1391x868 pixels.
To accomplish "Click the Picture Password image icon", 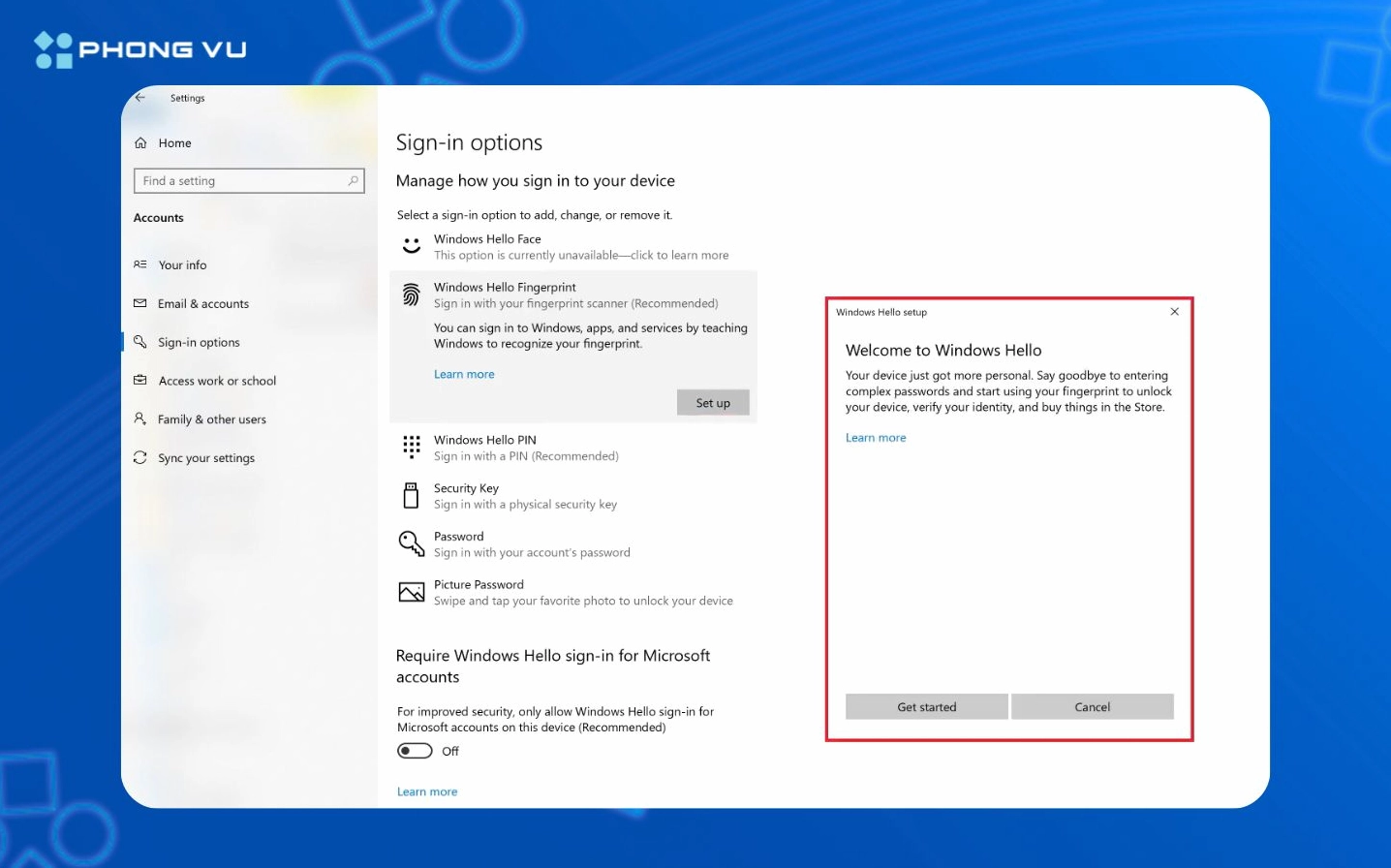I will point(412,592).
